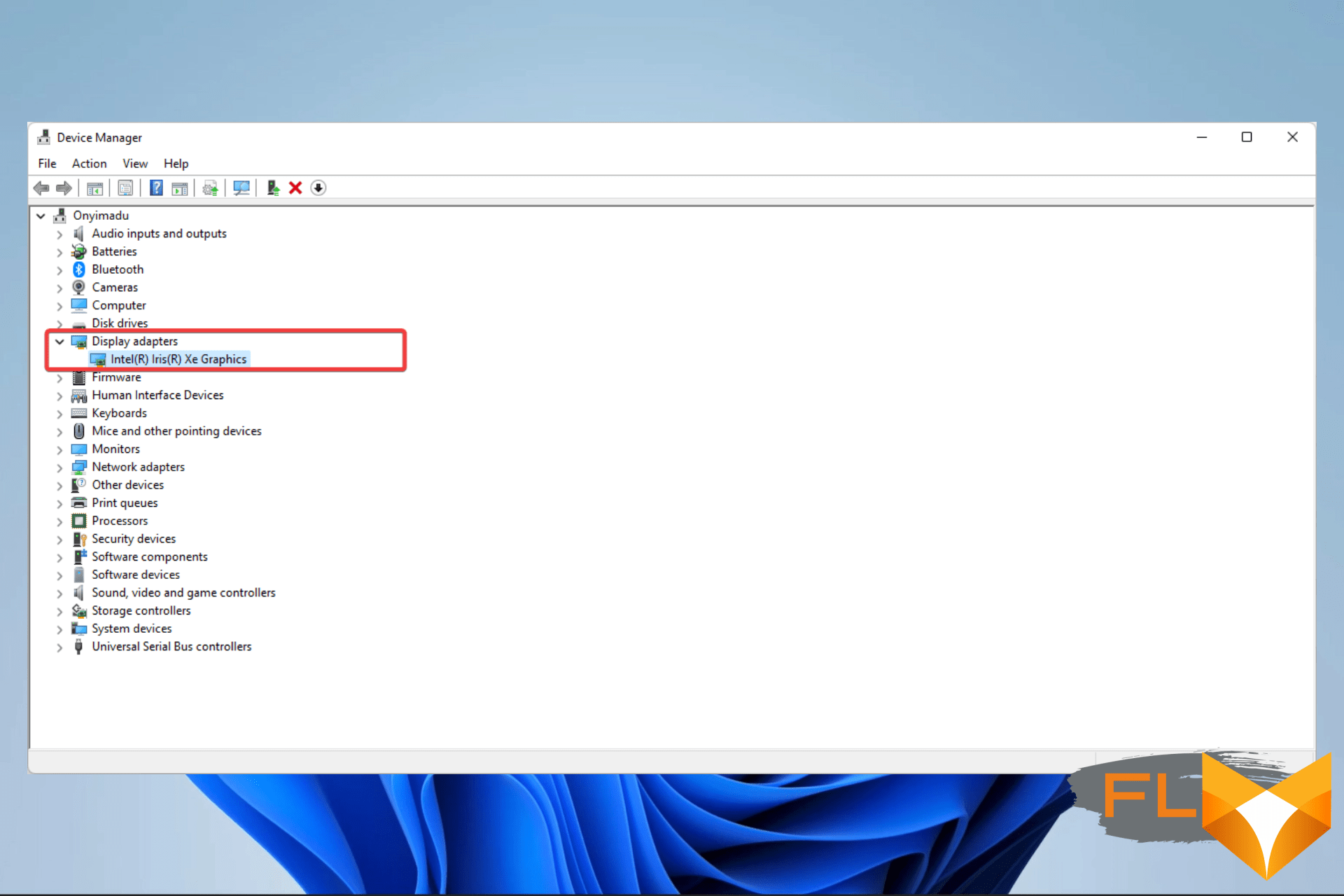
Task: Open the Properties toolbar icon
Action: 125,188
